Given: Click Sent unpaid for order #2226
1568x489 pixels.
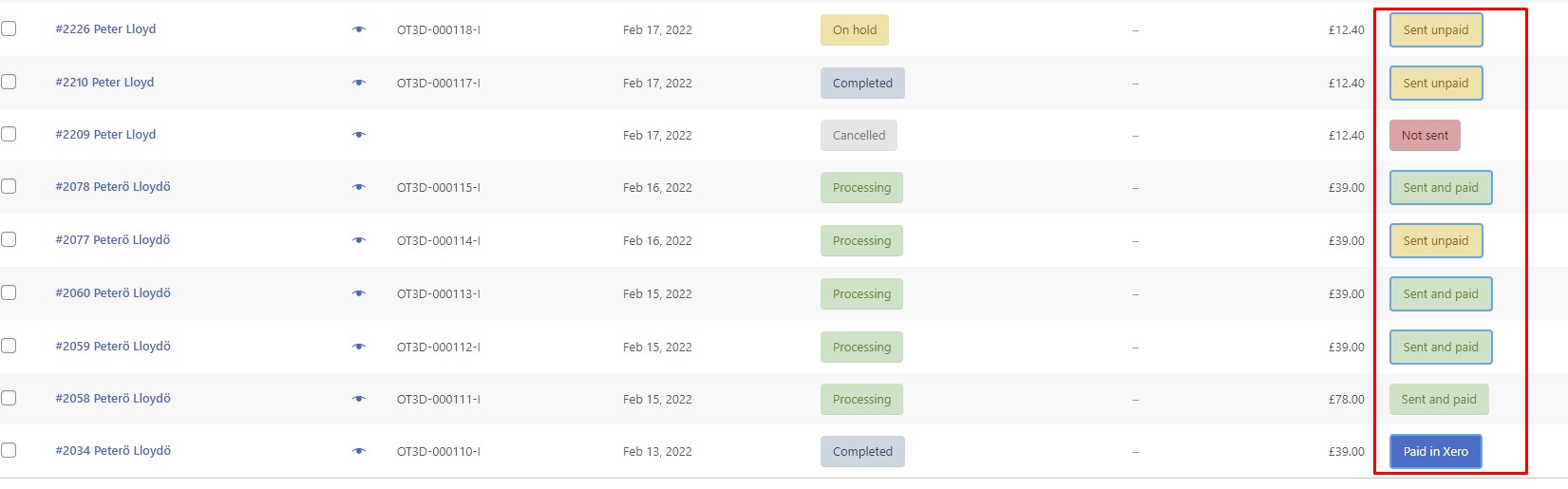Looking at the screenshot, I should pyautogui.click(x=1435, y=30).
